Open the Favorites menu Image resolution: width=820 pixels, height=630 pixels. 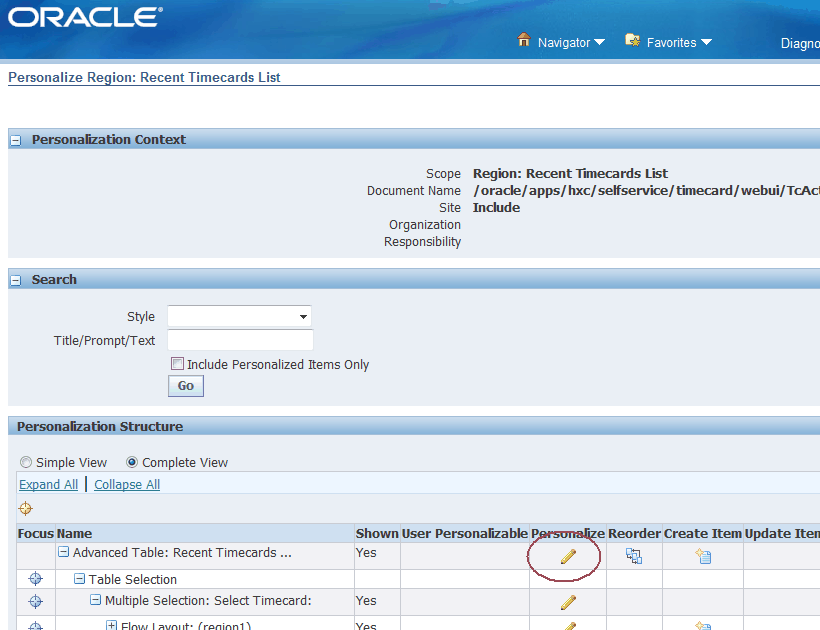click(x=671, y=43)
